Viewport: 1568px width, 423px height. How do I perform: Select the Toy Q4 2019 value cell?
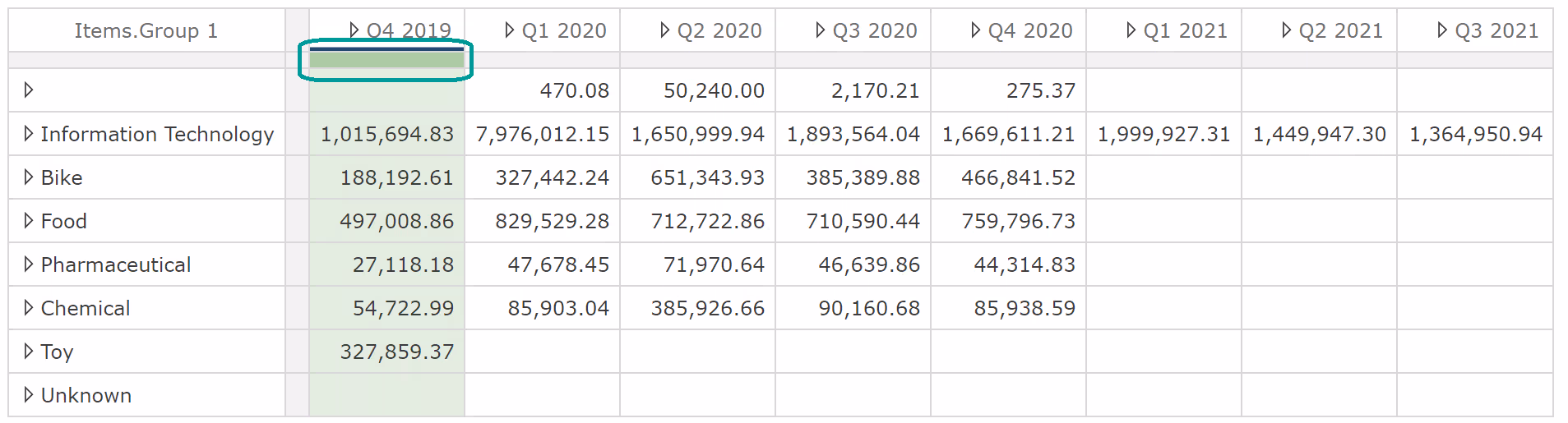click(x=396, y=352)
